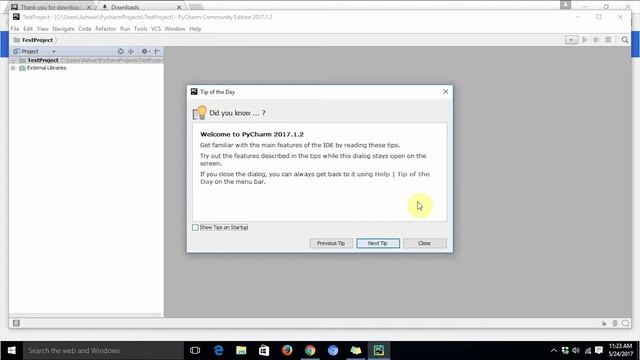The width and height of the screenshot is (640, 360).
Task: Open the Code menu
Action: point(85,29)
